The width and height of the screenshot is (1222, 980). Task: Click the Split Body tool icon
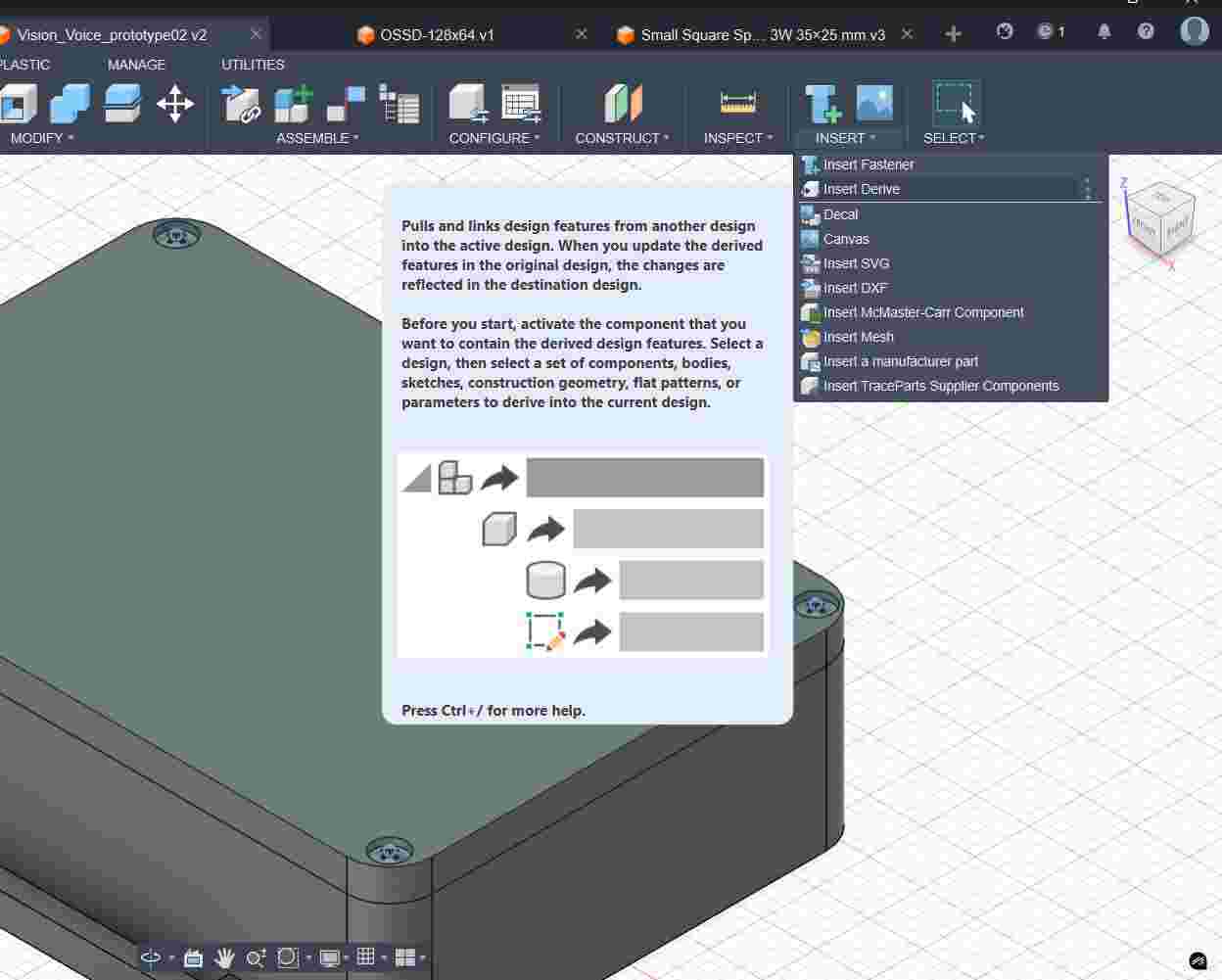[x=122, y=103]
